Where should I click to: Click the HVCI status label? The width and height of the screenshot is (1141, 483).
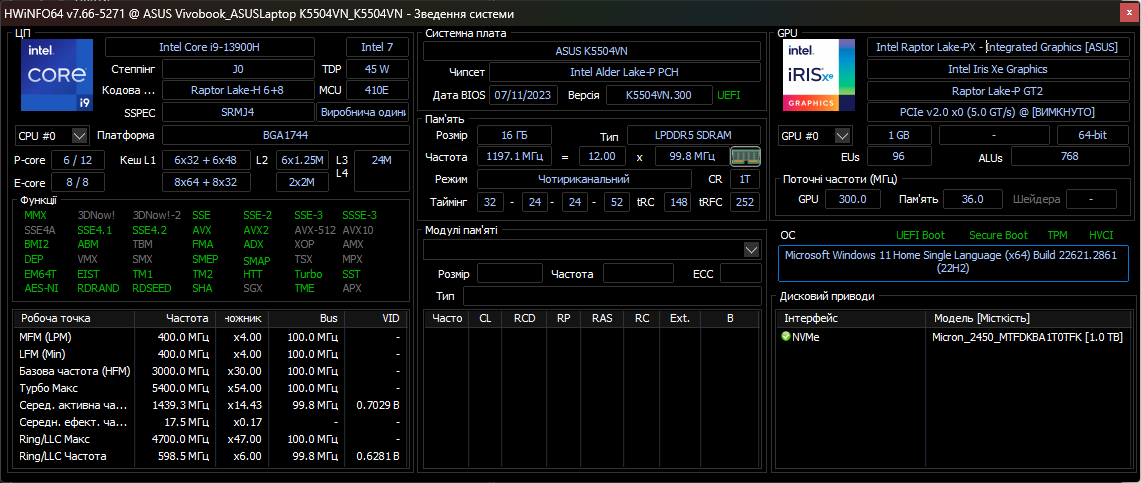[x=1100, y=235]
